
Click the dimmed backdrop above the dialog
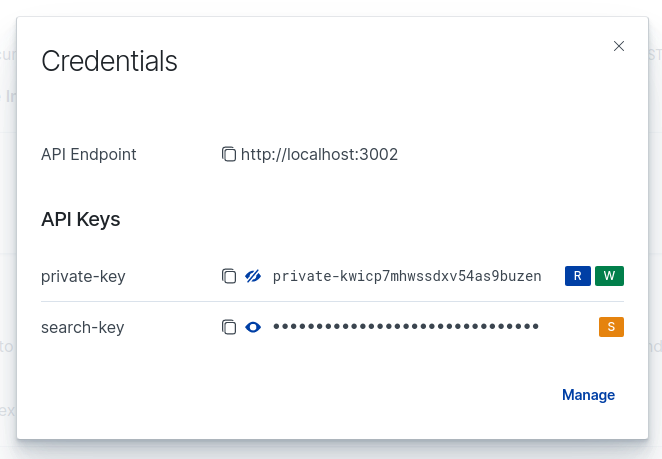[331, 8]
